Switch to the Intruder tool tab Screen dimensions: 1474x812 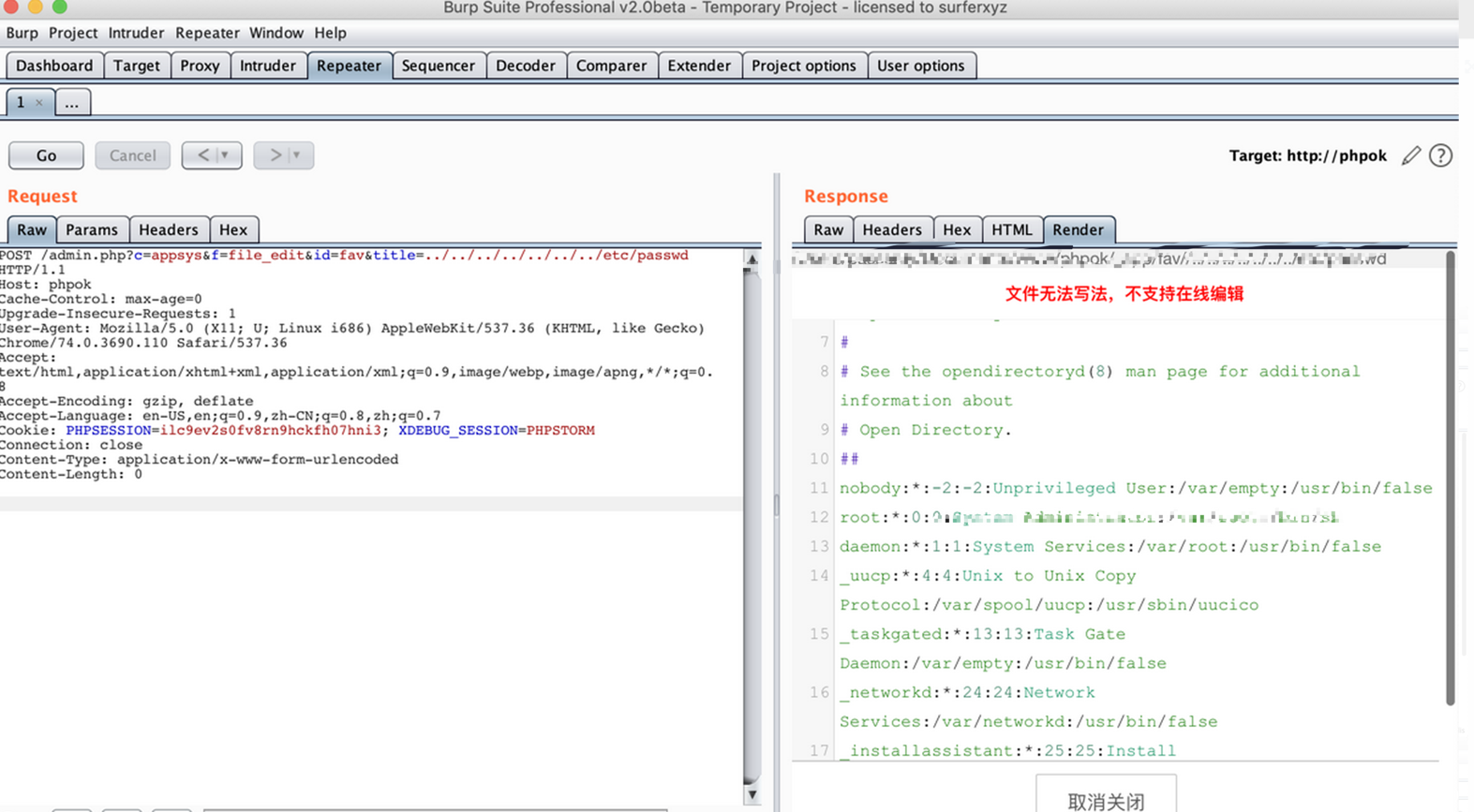click(x=268, y=66)
